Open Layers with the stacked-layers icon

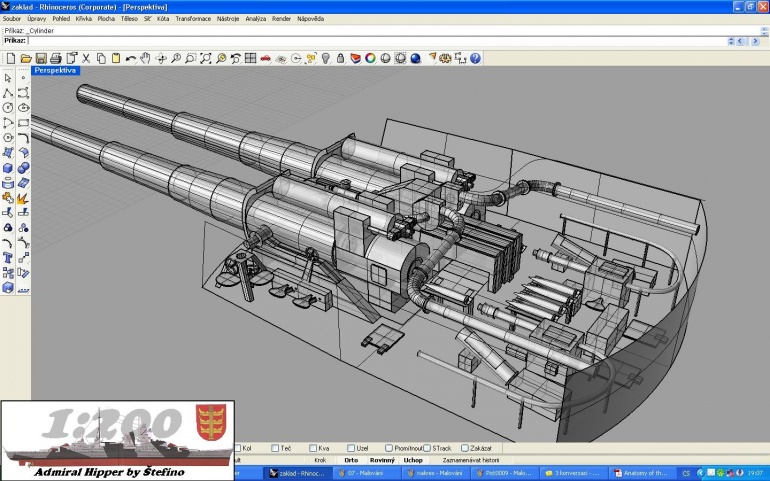click(x=356, y=58)
